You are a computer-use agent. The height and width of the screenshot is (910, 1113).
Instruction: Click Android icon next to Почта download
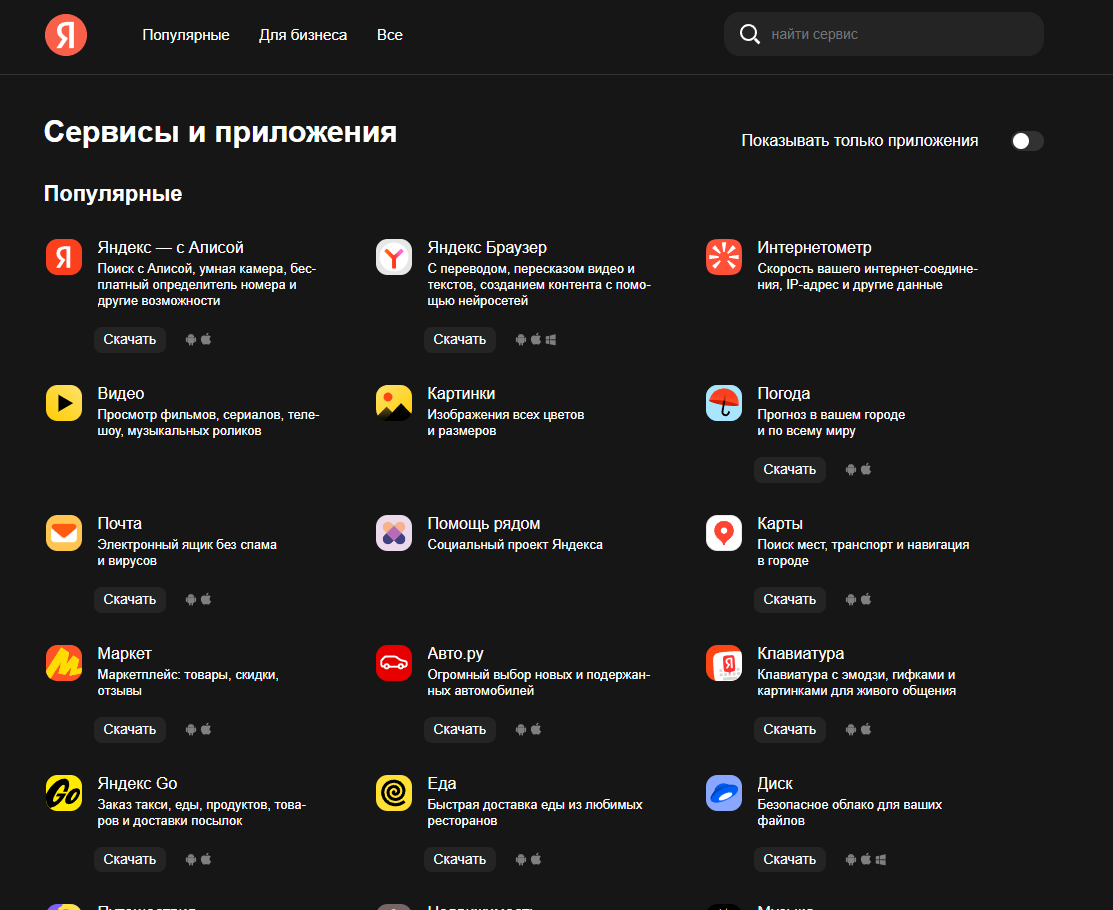coord(191,599)
